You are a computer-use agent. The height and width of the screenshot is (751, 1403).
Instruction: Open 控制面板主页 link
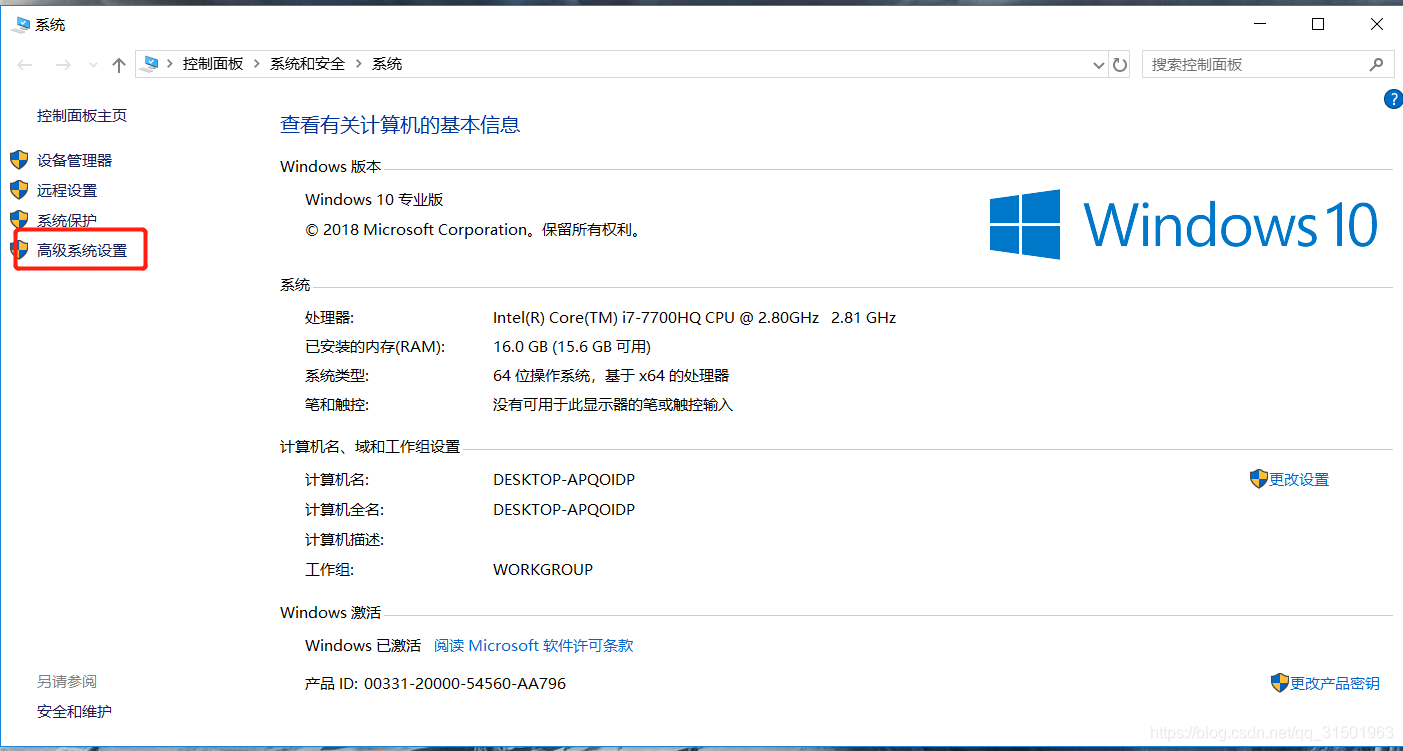coord(82,115)
